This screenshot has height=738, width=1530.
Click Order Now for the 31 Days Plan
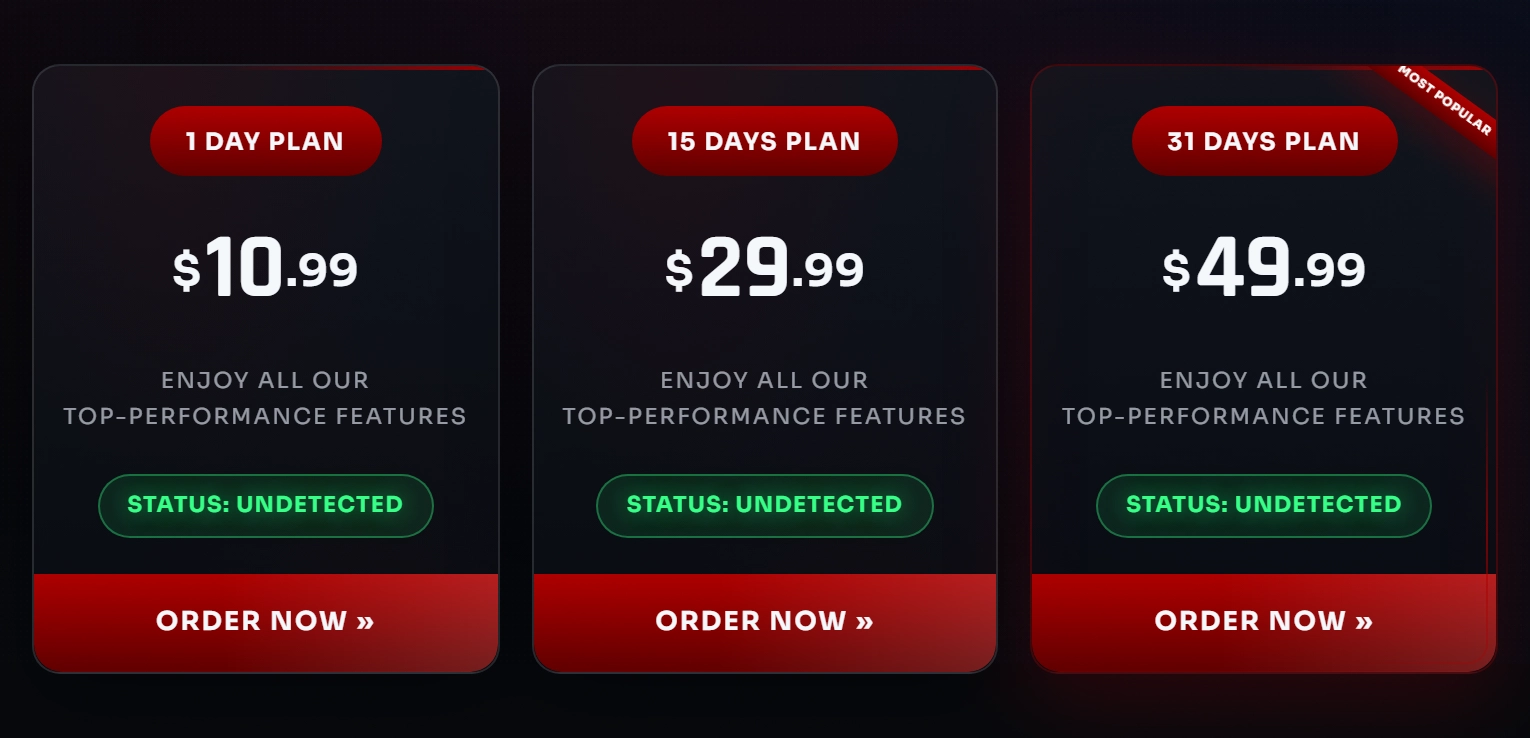click(x=1263, y=621)
